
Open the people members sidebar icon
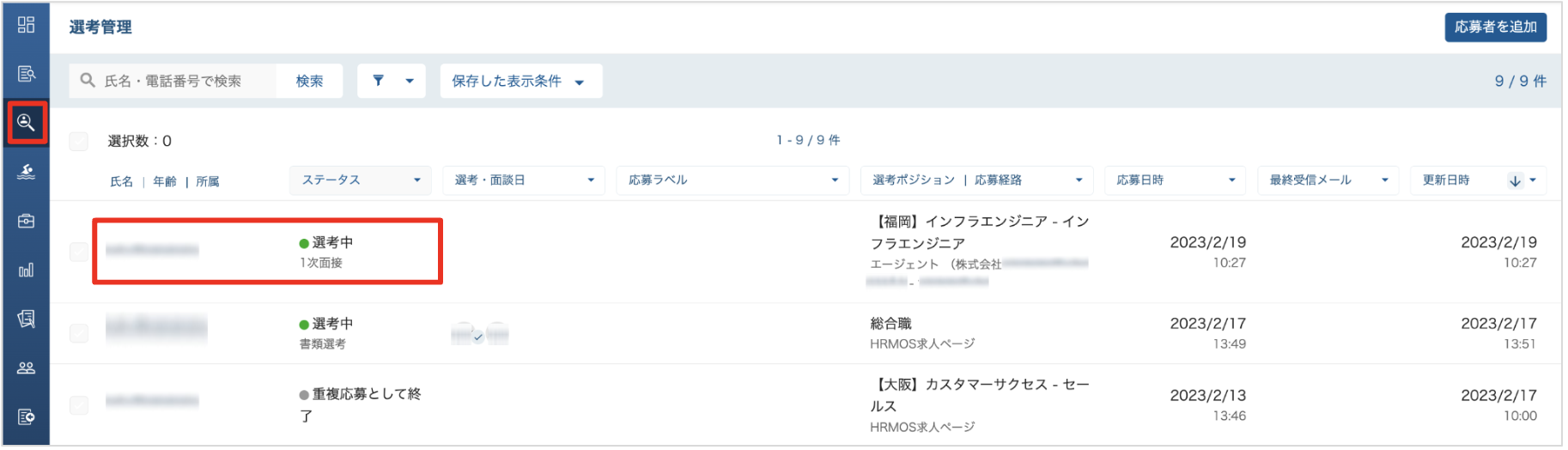pyautogui.click(x=26, y=368)
